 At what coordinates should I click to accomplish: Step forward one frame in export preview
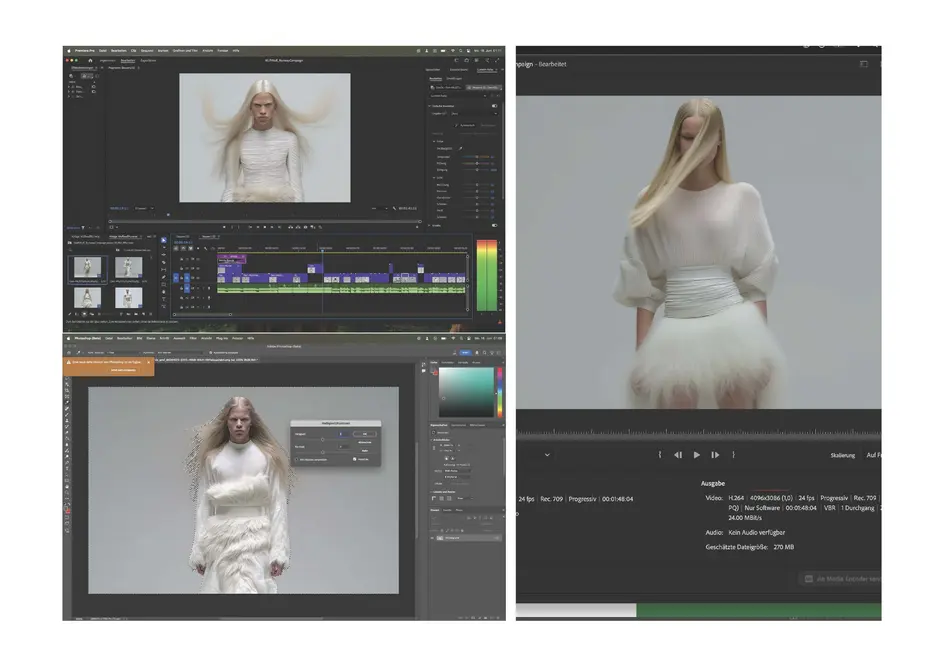click(x=714, y=454)
